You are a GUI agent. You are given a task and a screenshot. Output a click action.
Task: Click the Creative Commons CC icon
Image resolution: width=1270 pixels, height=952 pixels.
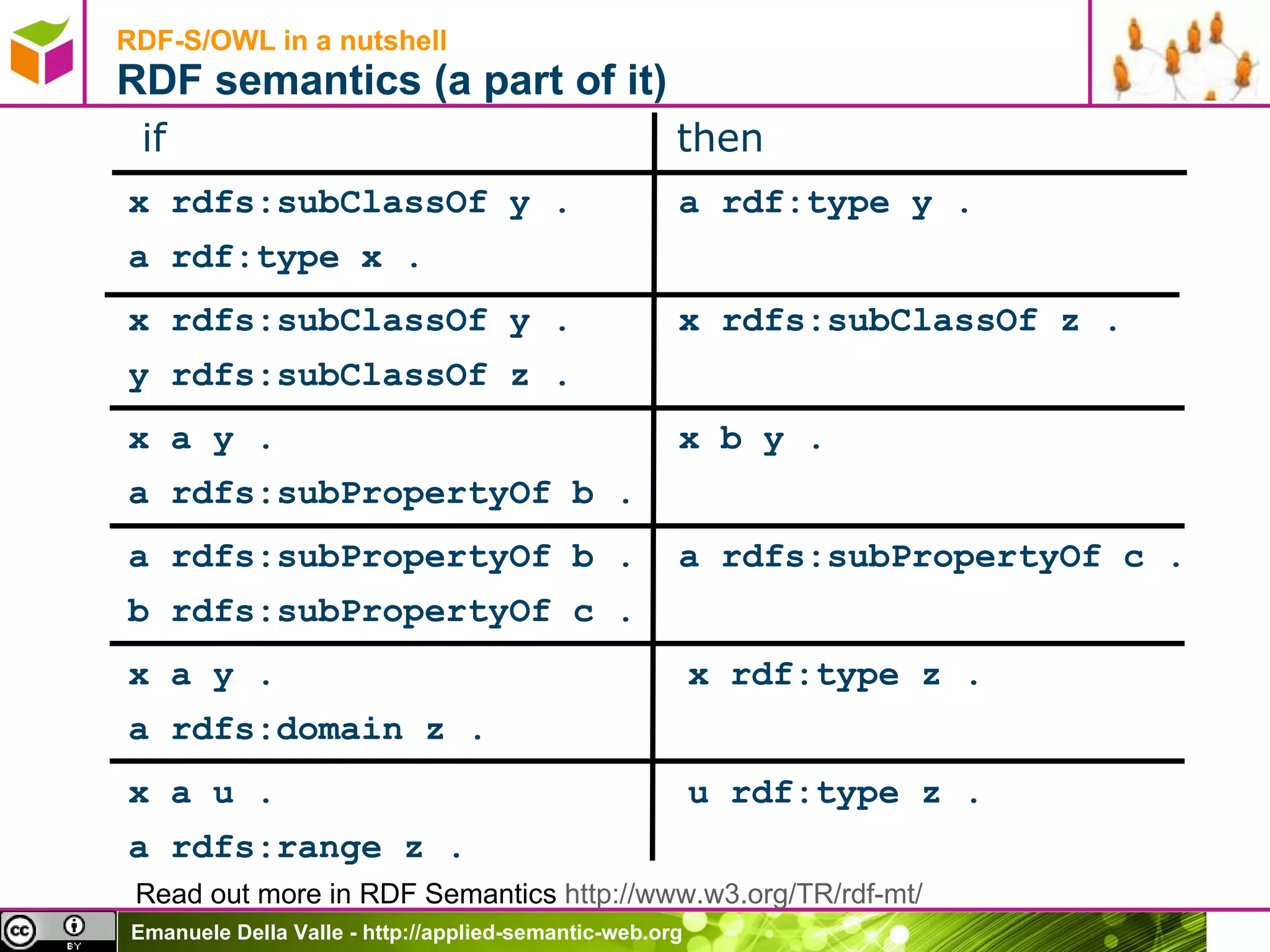coord(20,931)
